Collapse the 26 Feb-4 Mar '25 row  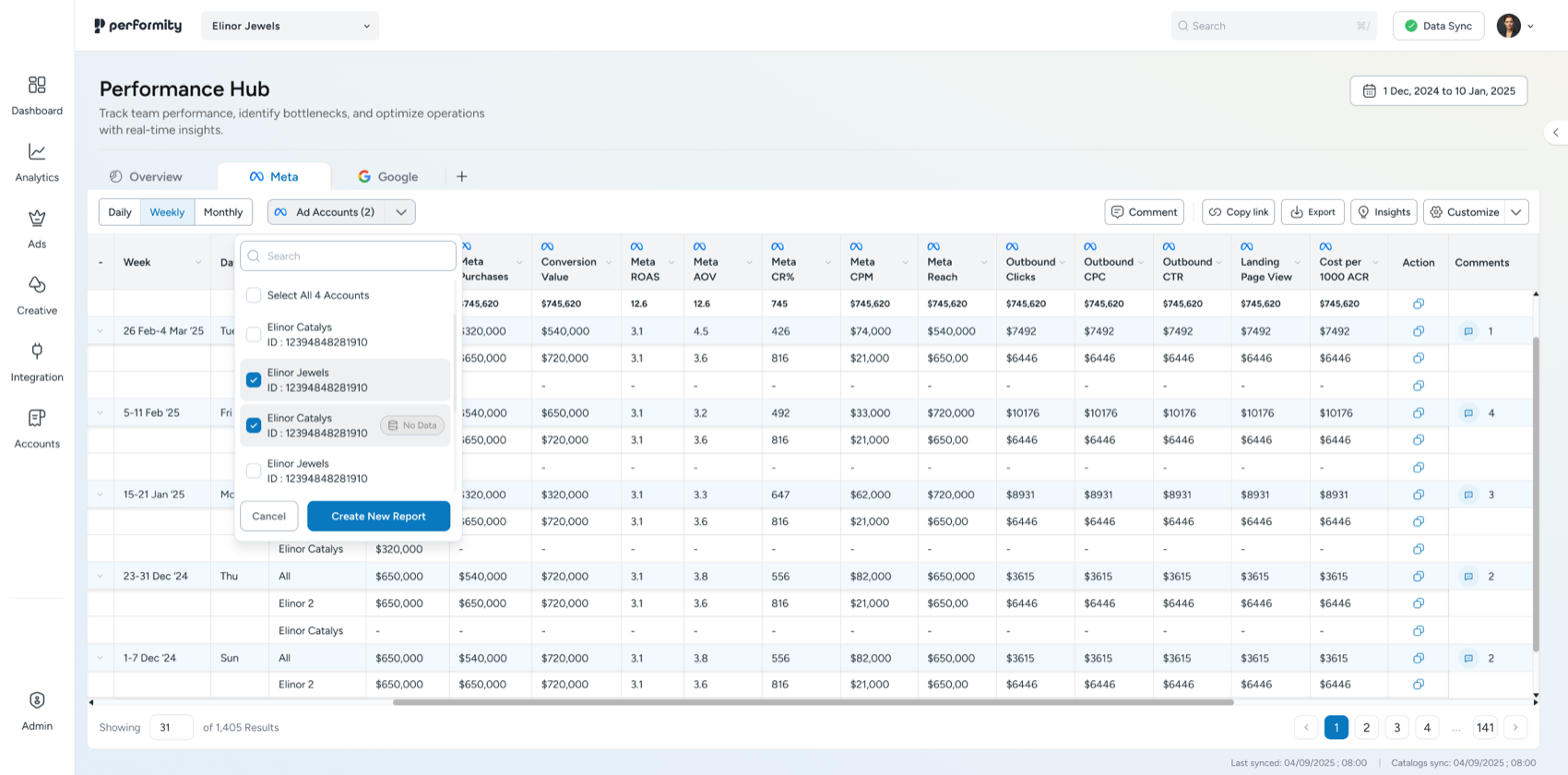(x=101, y=331)
